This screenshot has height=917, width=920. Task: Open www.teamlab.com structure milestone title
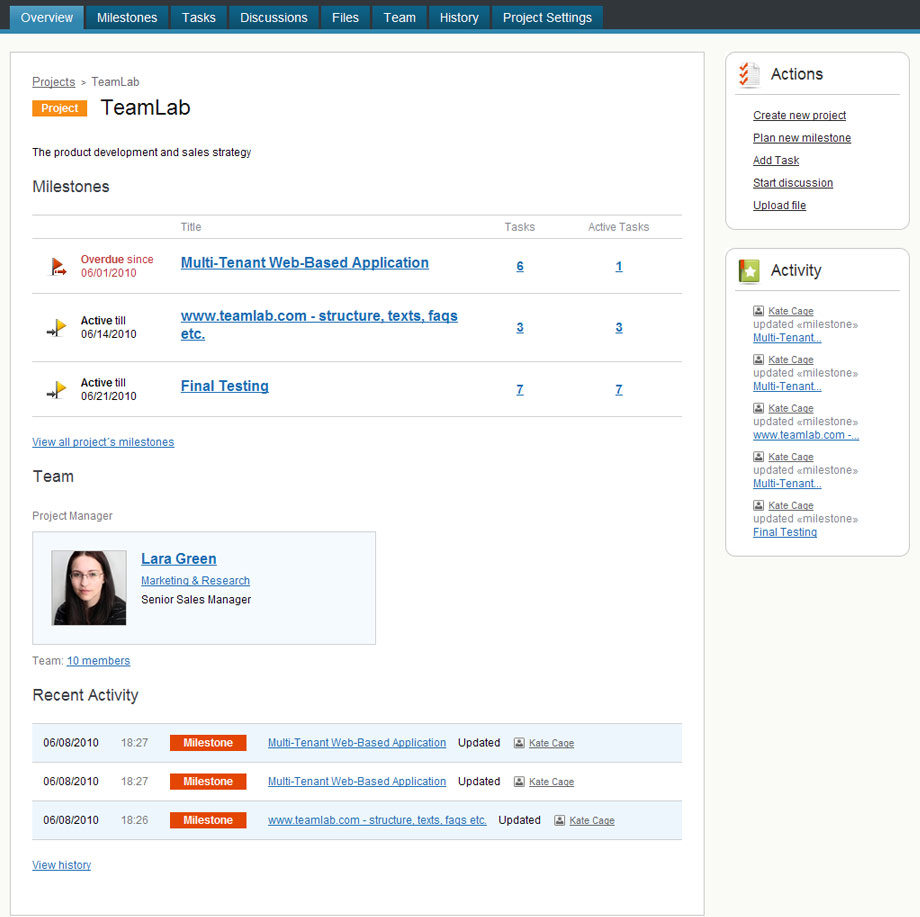point(319,325)
